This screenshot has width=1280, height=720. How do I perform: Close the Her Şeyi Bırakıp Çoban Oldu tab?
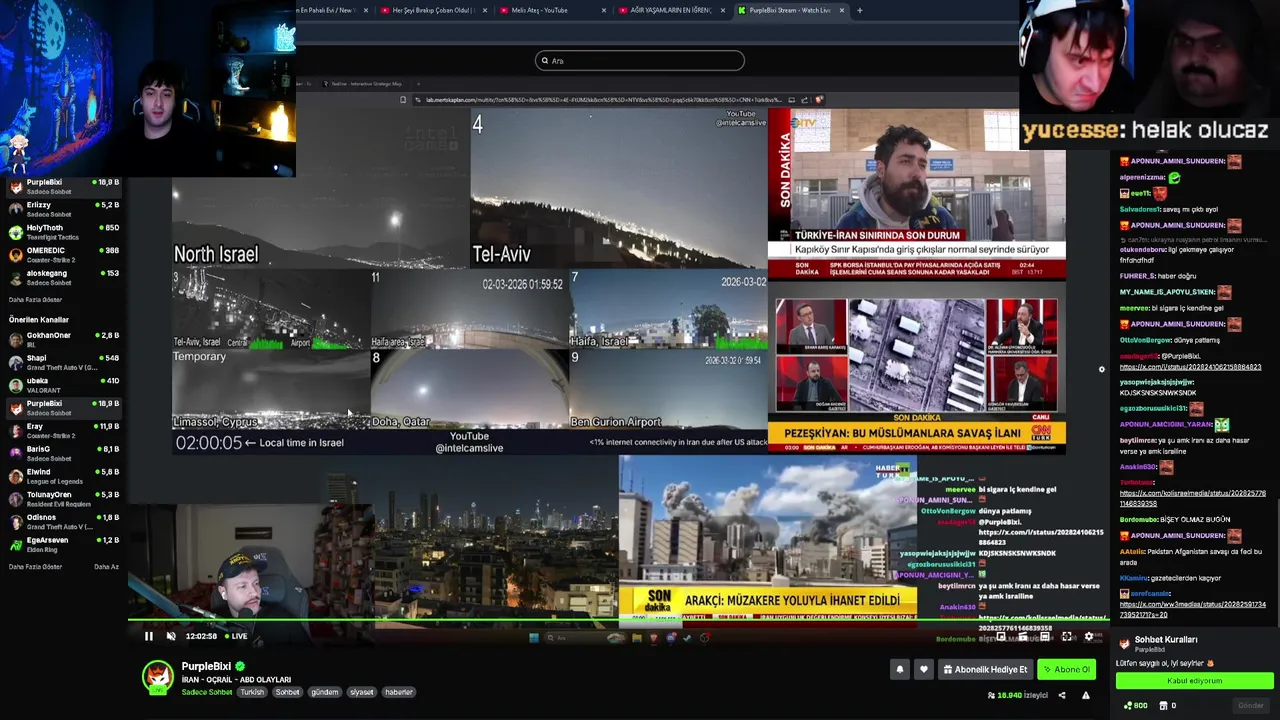pyautogui.click(x=485, y=10)
